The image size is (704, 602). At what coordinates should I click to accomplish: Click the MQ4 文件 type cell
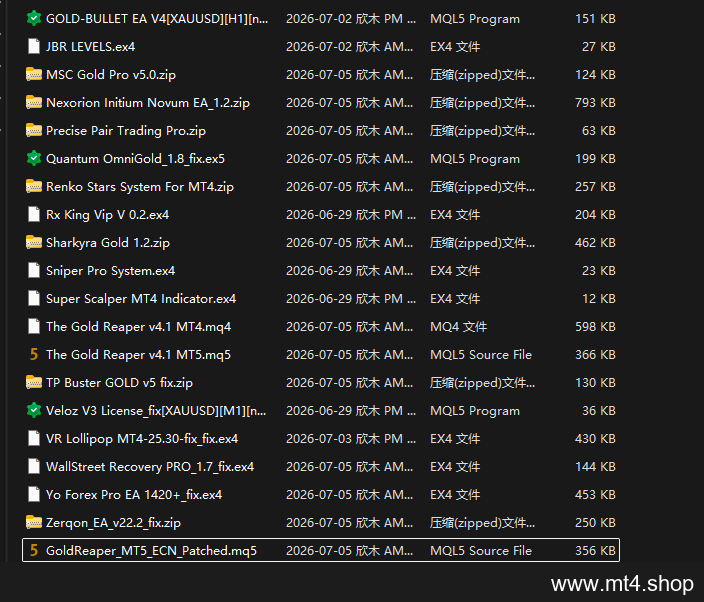click(458, 327)
